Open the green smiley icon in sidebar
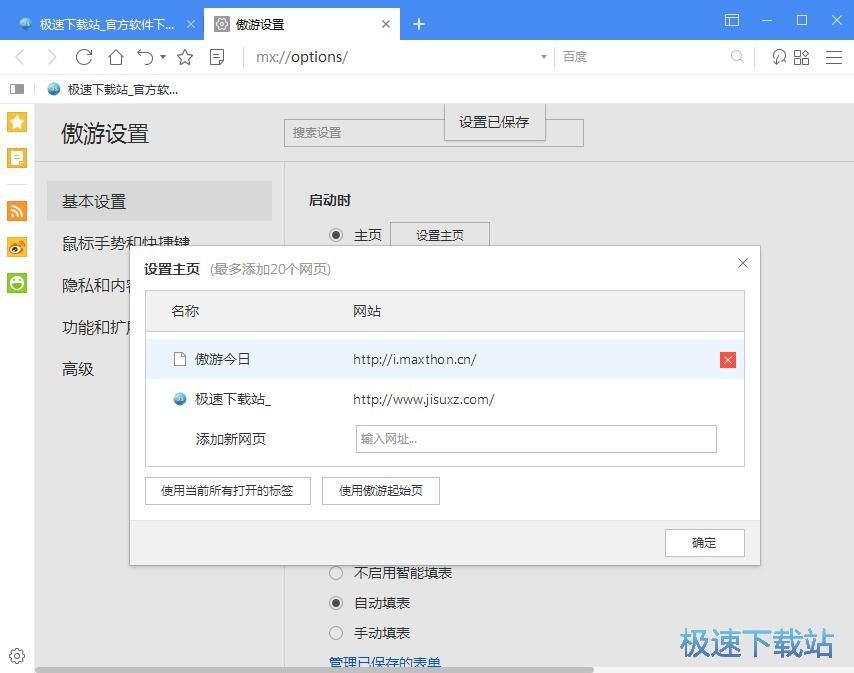Image resolution: width=854 pixels, height=673 pixels. coord(17,283)
